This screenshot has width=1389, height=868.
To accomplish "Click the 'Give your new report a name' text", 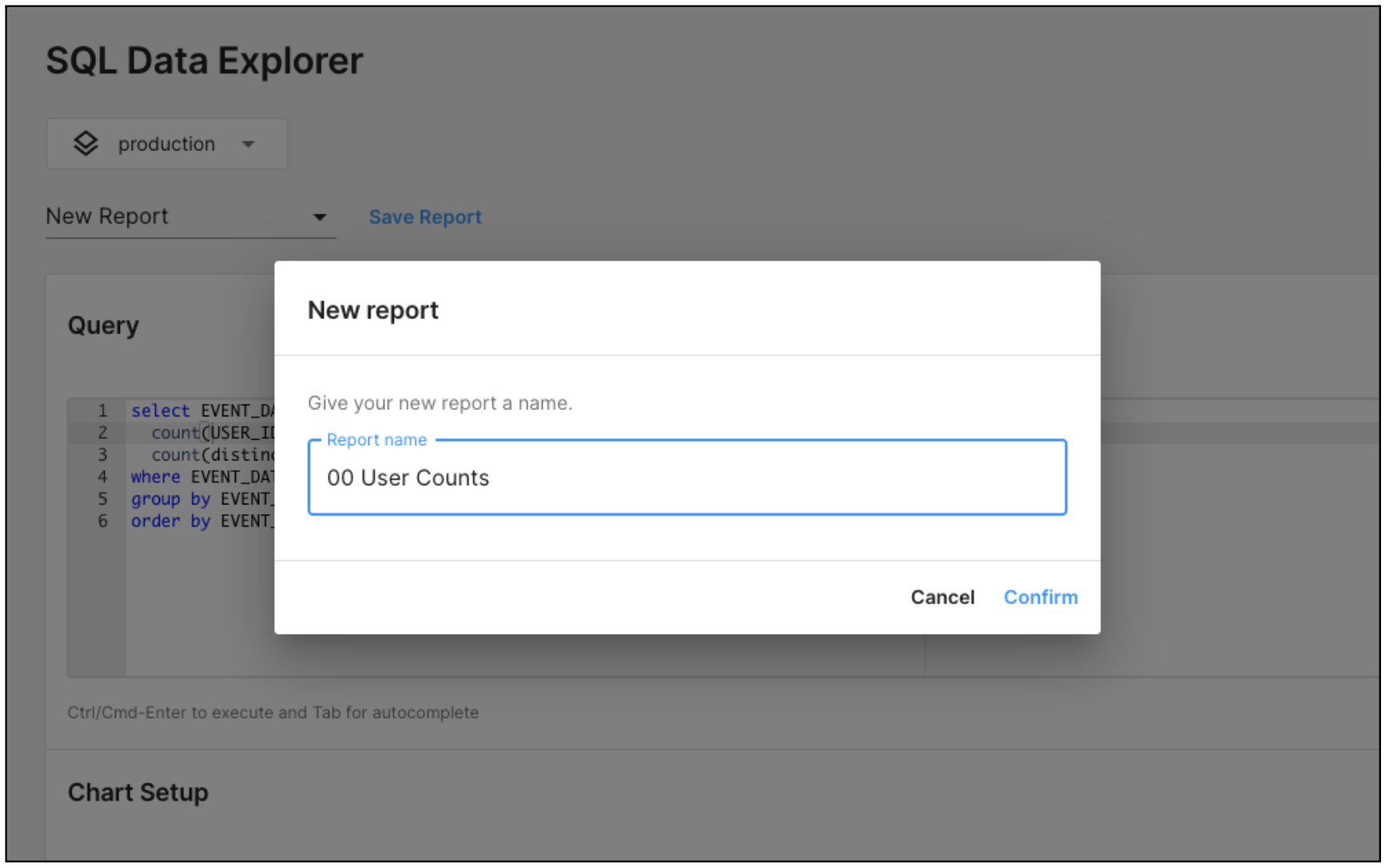I will [440, 403].
